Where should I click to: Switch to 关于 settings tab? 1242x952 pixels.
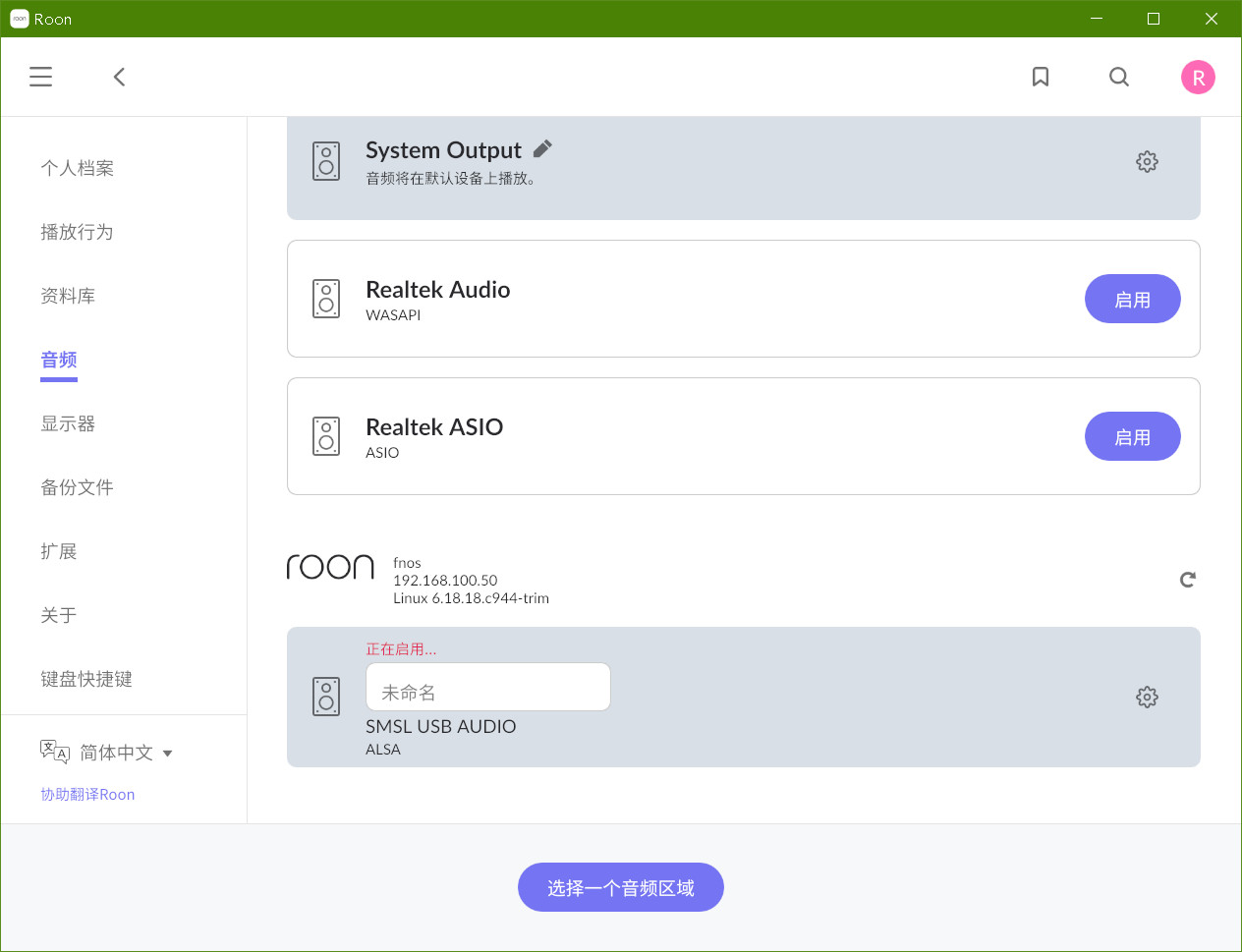point(59,615)
